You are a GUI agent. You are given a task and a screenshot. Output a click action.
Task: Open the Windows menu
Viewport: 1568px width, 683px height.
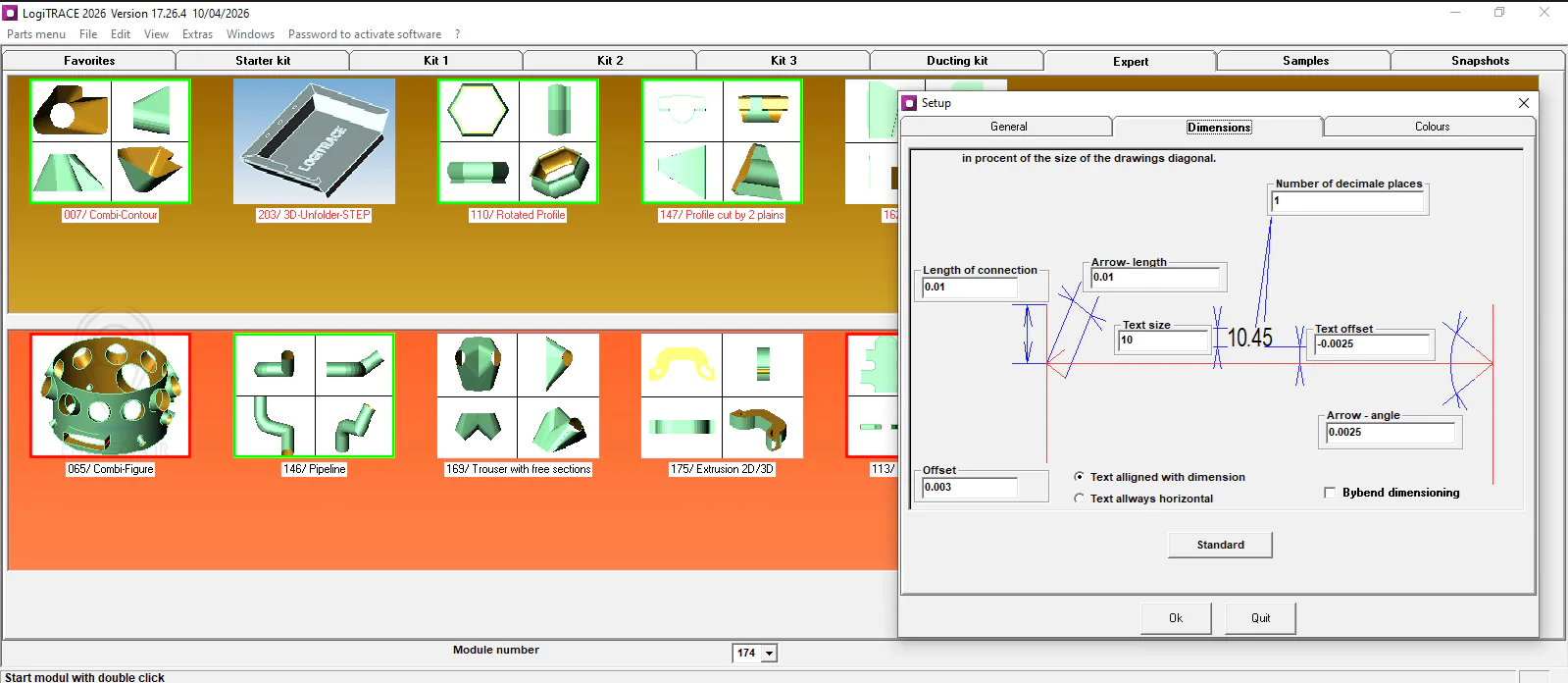point(250,34)
